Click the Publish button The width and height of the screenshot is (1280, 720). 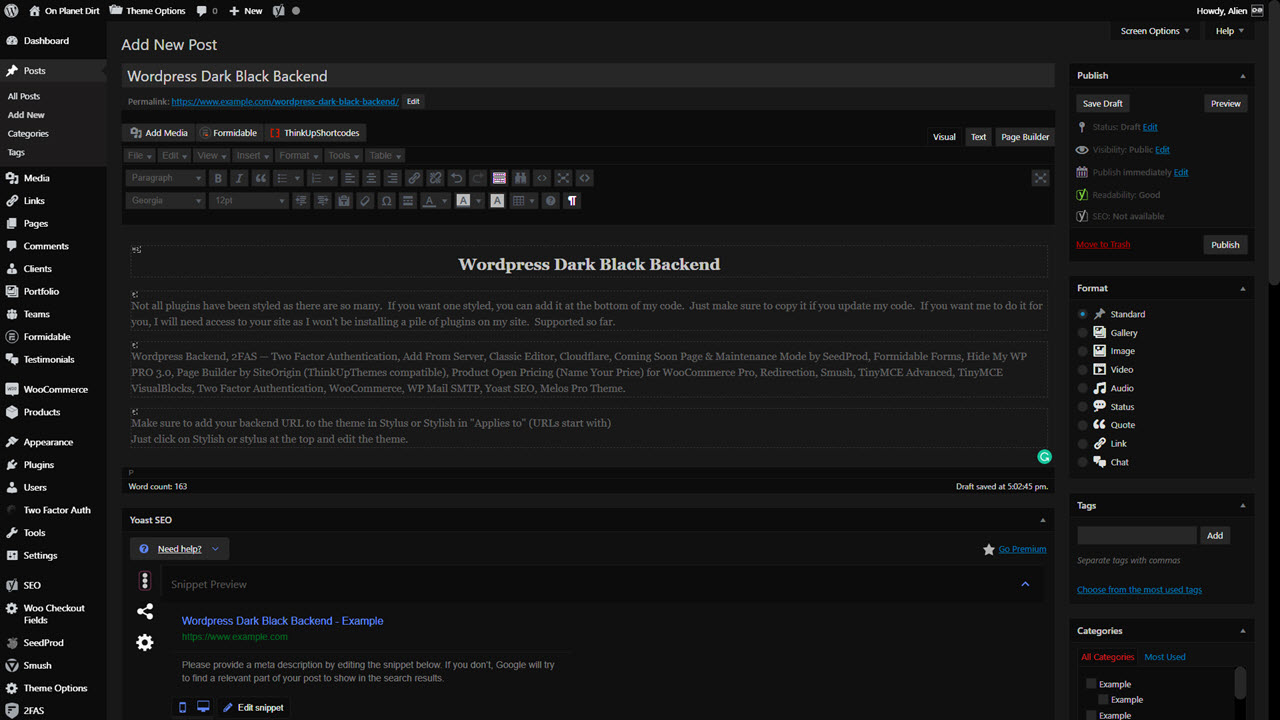tap(1225, 245)
